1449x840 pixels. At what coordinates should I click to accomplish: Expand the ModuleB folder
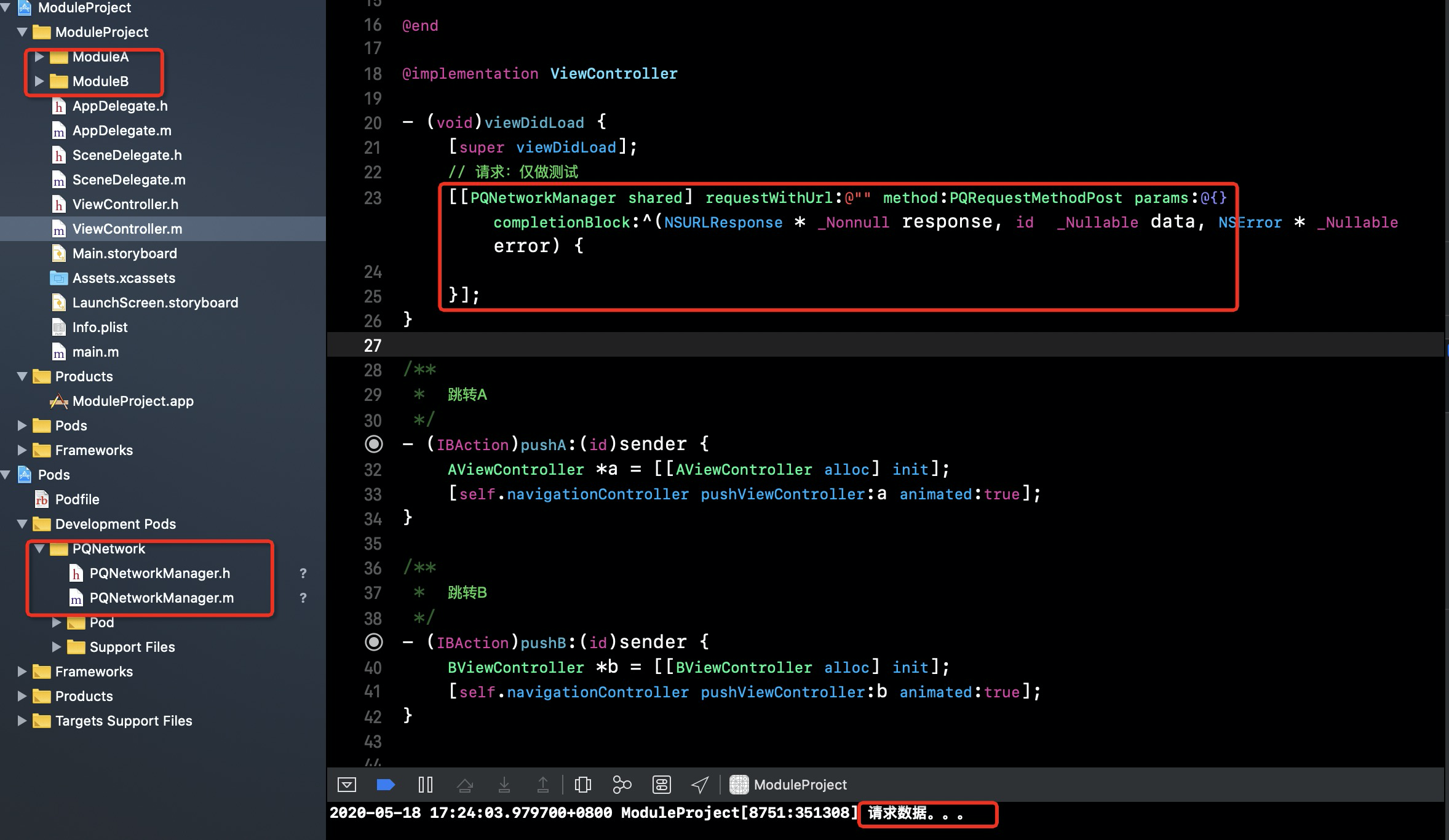(39, 81)
